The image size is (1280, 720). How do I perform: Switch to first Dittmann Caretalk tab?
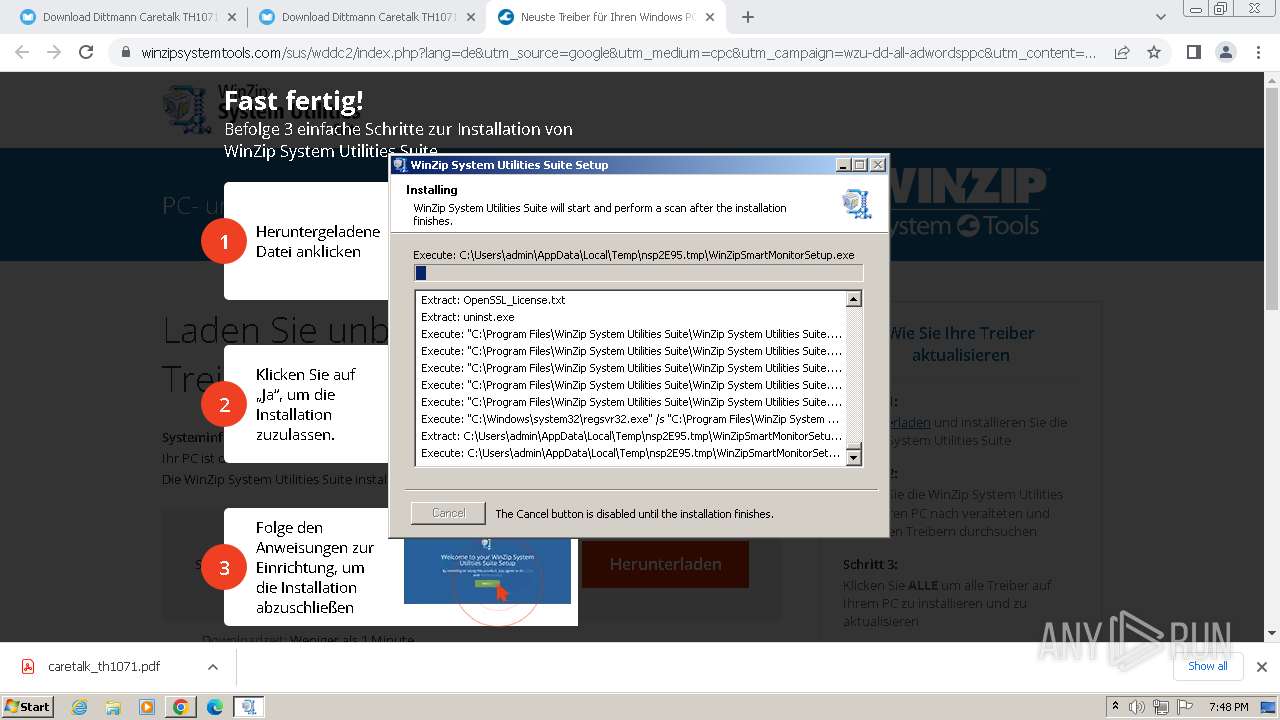click(128, 17)
